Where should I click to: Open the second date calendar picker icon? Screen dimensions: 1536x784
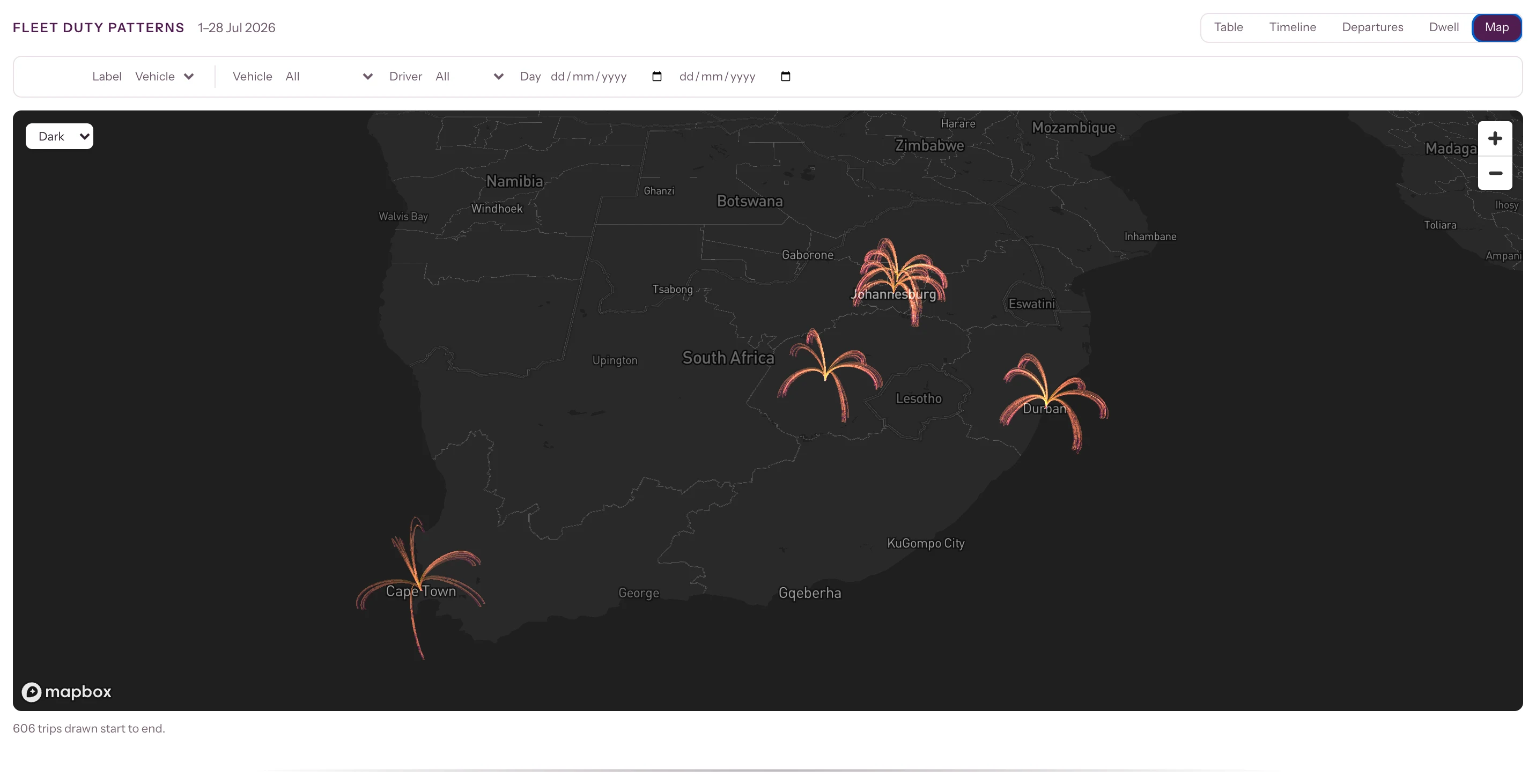point(785,76)
